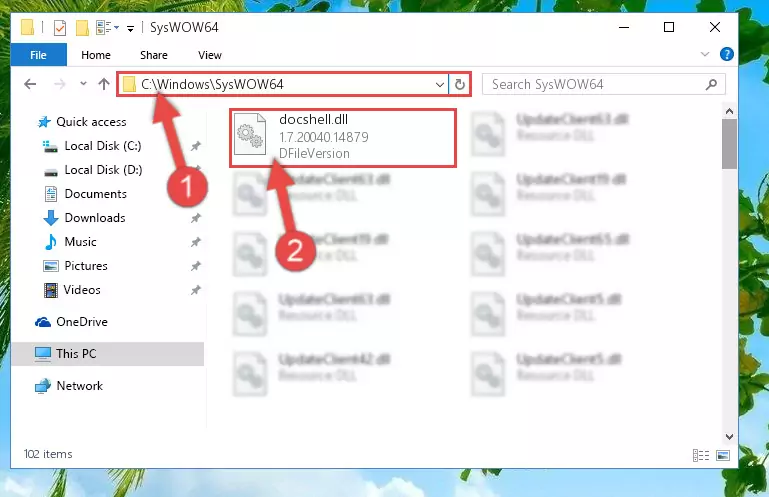Go forward with the Forward arrow
The height and width of the screenshot is (497, 769).
coord(60,84)
